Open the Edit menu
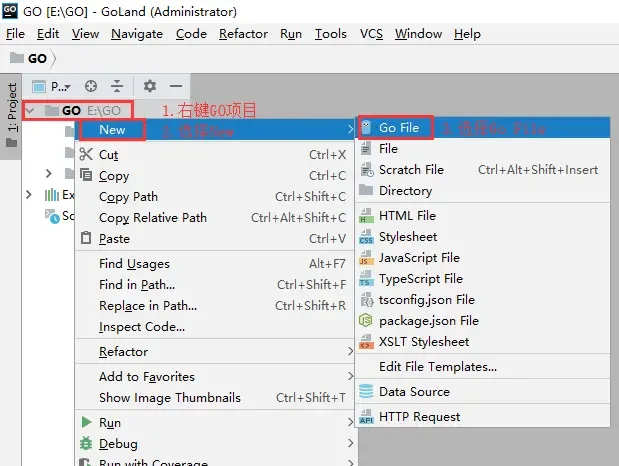Screen dimensions: 619x466 tap(48, 34)
